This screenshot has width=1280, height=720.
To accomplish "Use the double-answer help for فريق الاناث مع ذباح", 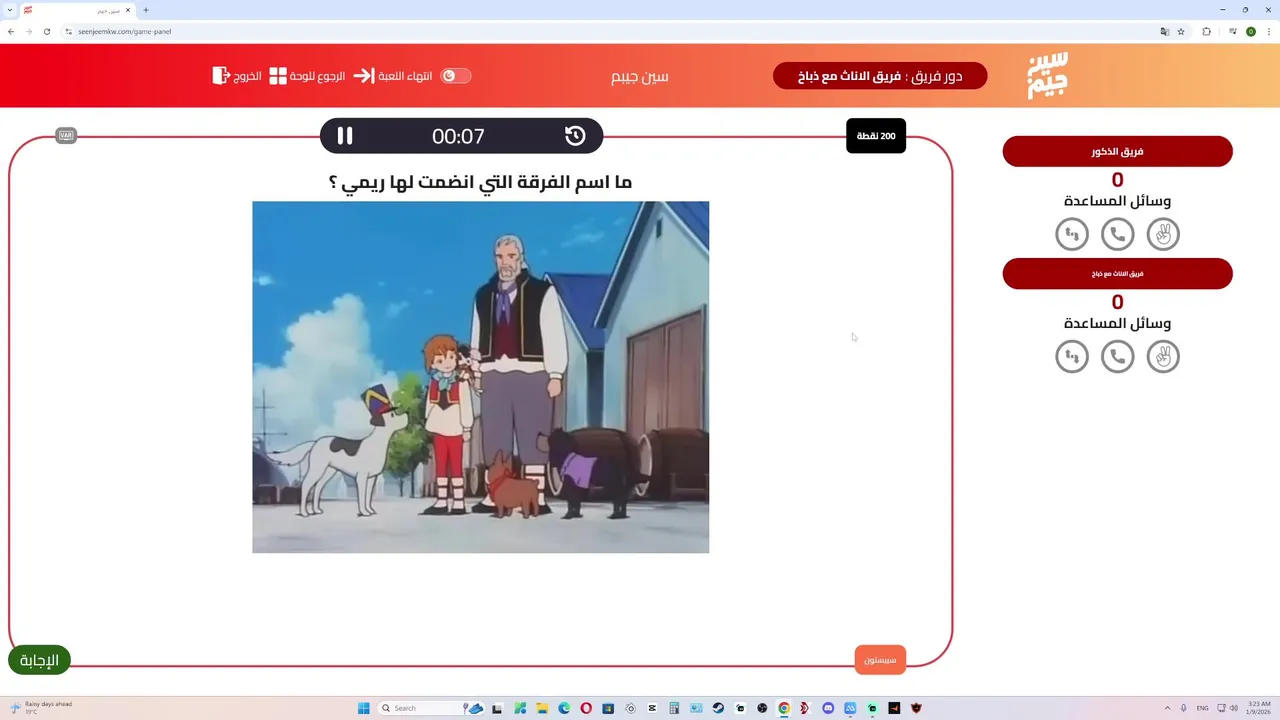I will pyautogui.click(x=1072, y=357).
